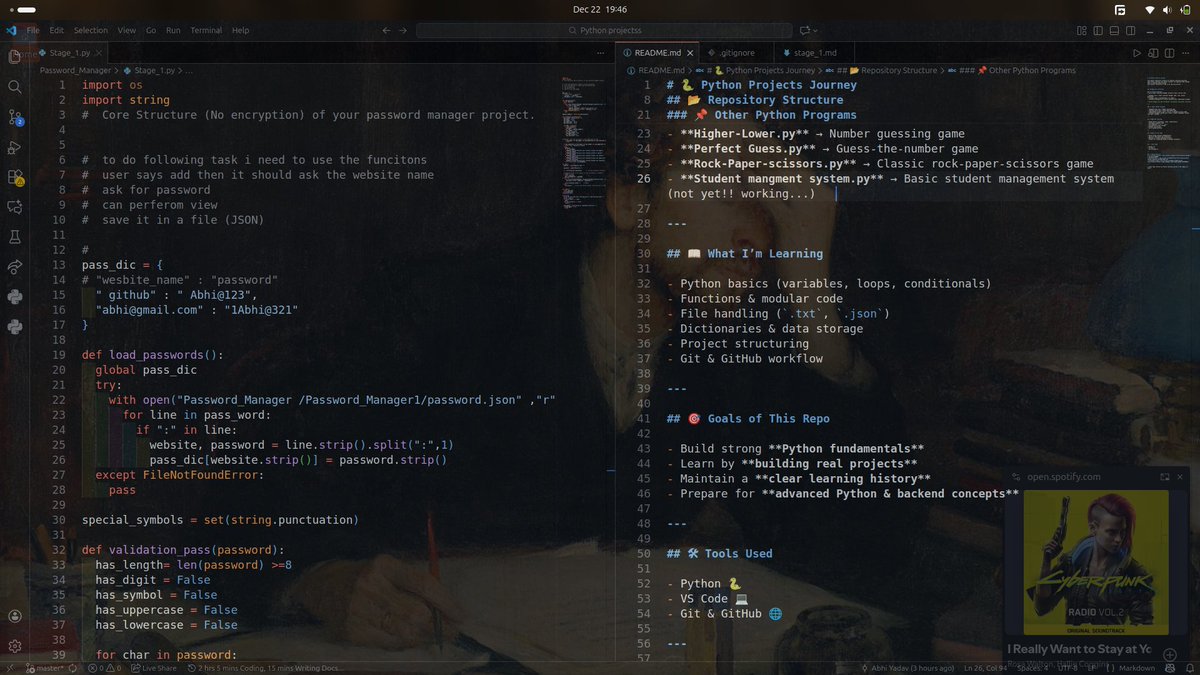Viewport: 1200px width, 675px height.
Task: Open the Accounts icon in activity bar
Action: tap(14, 617)
